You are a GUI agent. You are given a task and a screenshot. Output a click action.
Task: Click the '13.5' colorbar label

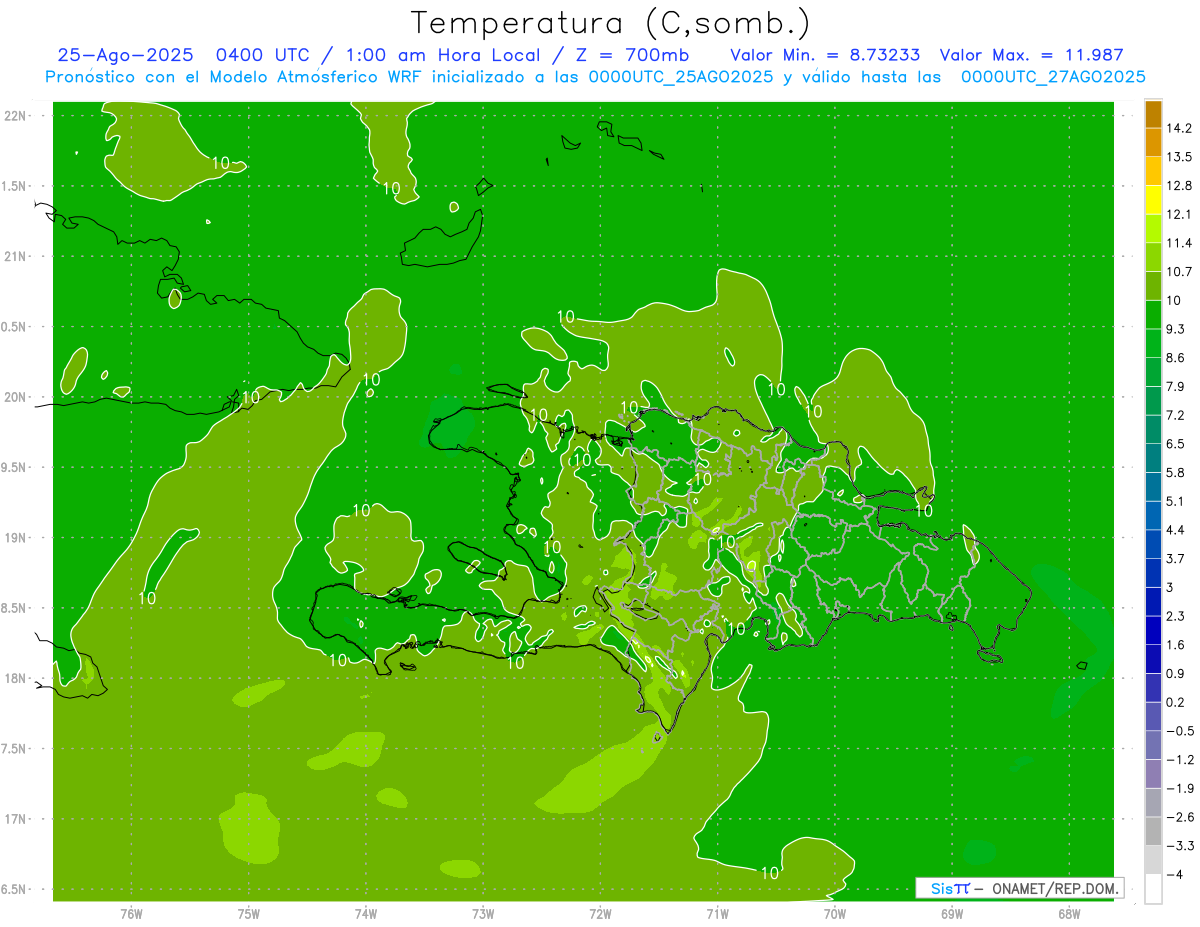(x=1180, y=157)
